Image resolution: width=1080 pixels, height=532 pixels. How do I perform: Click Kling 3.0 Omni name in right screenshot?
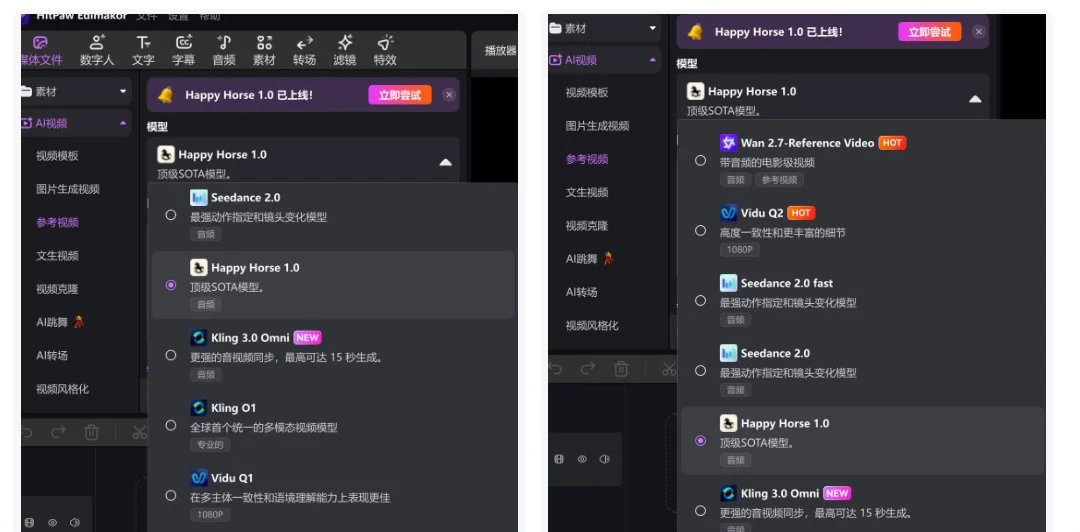[780, 493]
